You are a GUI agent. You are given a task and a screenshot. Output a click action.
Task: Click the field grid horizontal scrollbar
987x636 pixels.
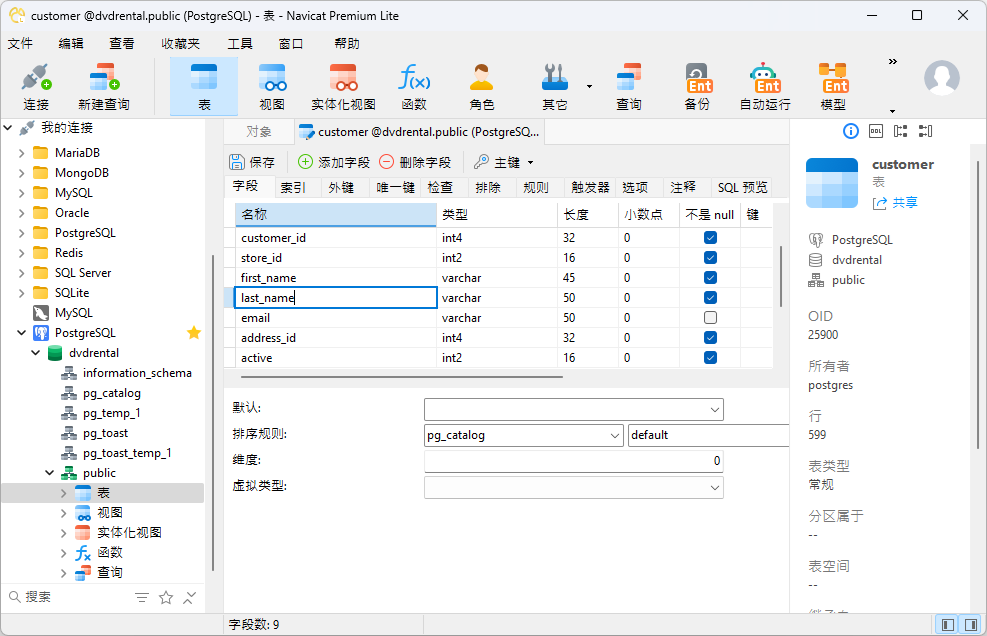click(402, 377)
